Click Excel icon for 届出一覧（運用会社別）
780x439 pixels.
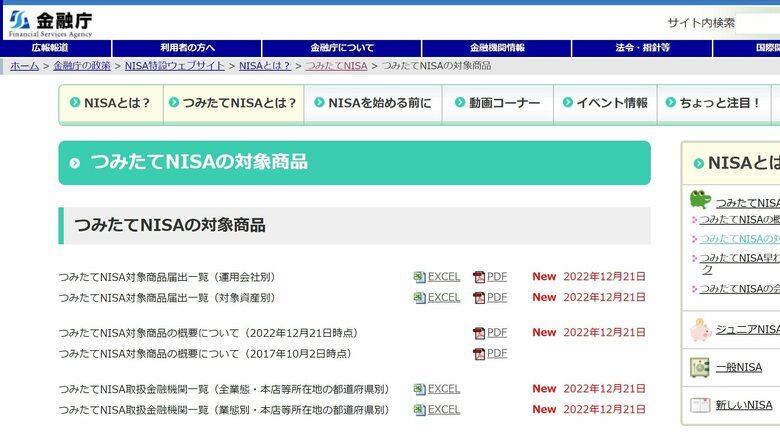pos(419,277)
